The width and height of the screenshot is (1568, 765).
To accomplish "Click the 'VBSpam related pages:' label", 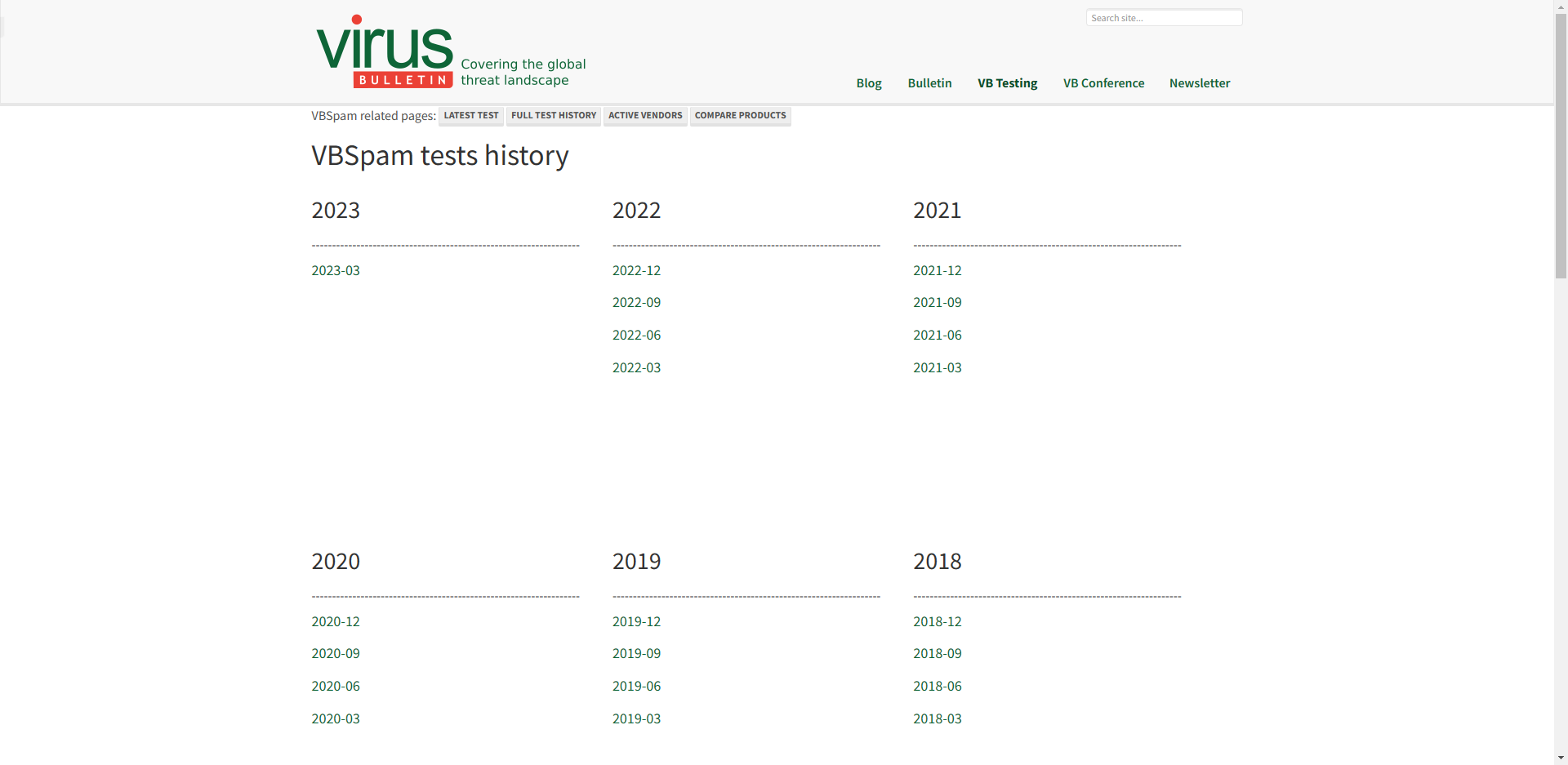I will (x=373, y=116).
